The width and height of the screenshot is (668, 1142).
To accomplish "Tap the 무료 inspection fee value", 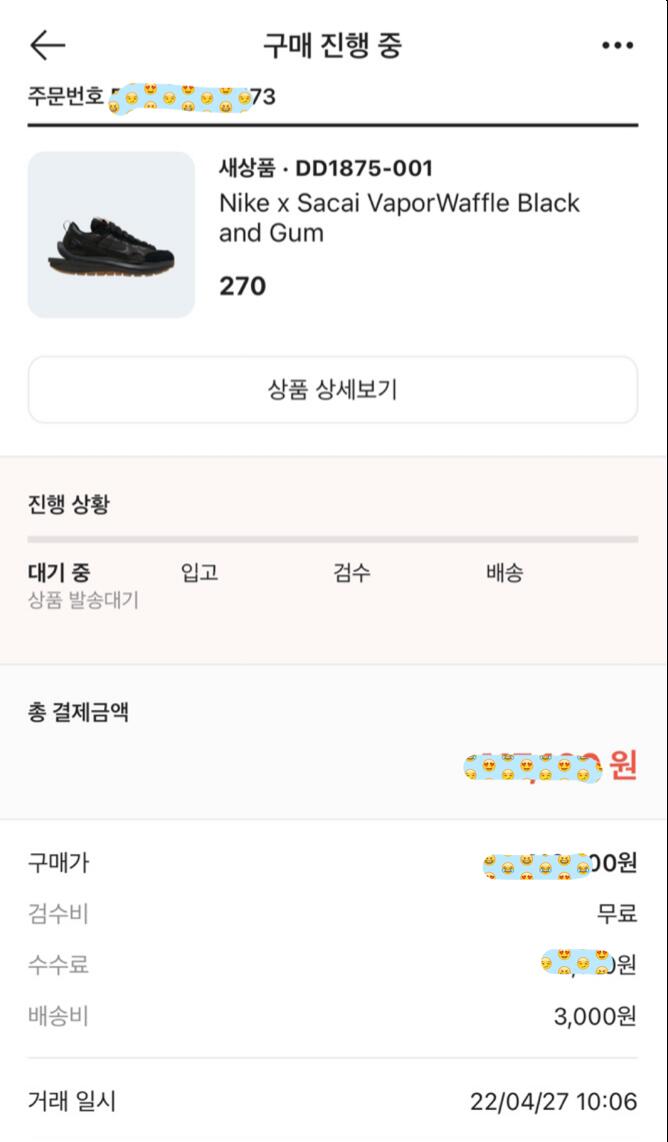I will [x=616, y=913].
